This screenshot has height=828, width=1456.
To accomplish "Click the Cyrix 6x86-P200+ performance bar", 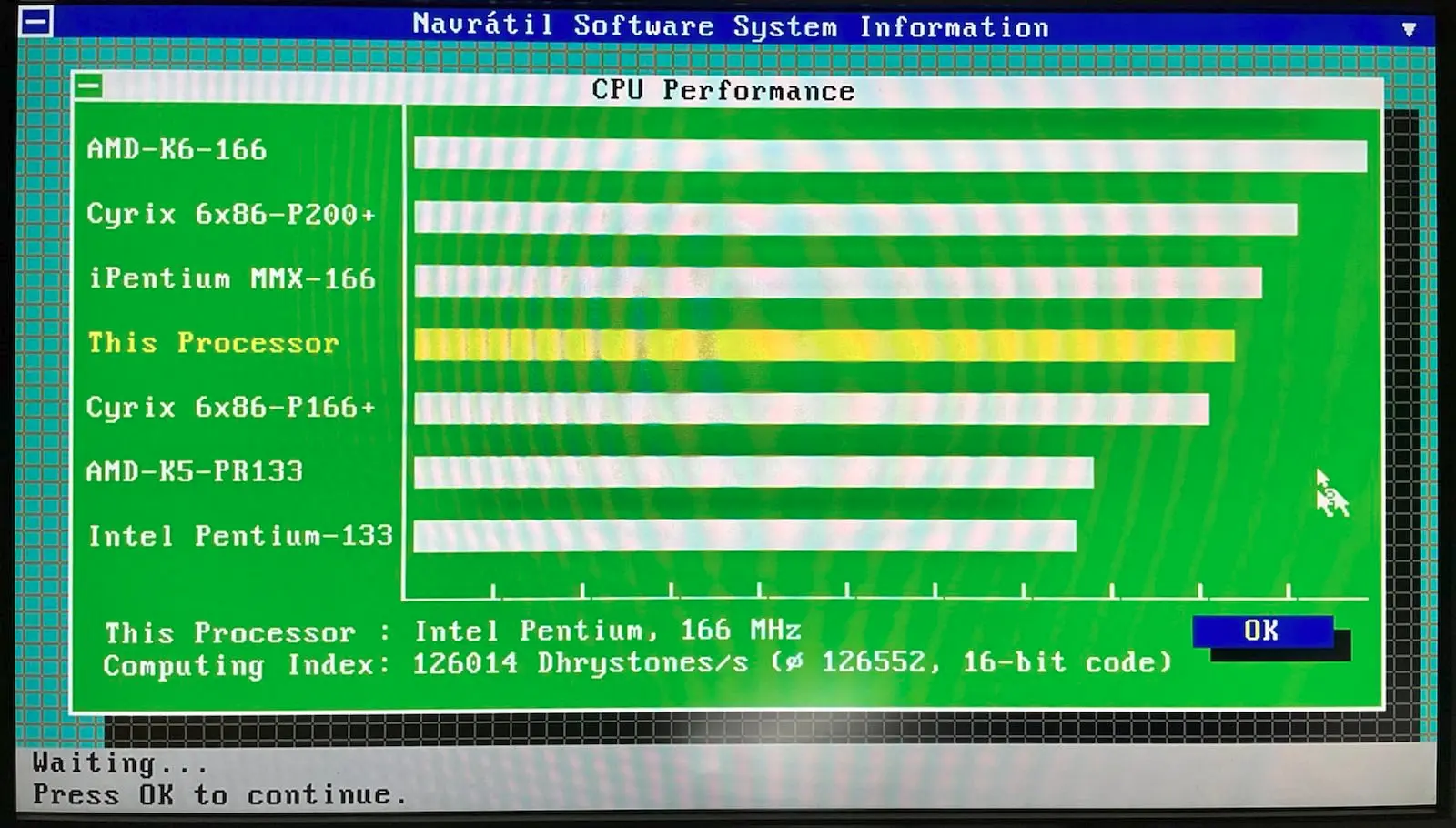I will (x=855, y=218).
